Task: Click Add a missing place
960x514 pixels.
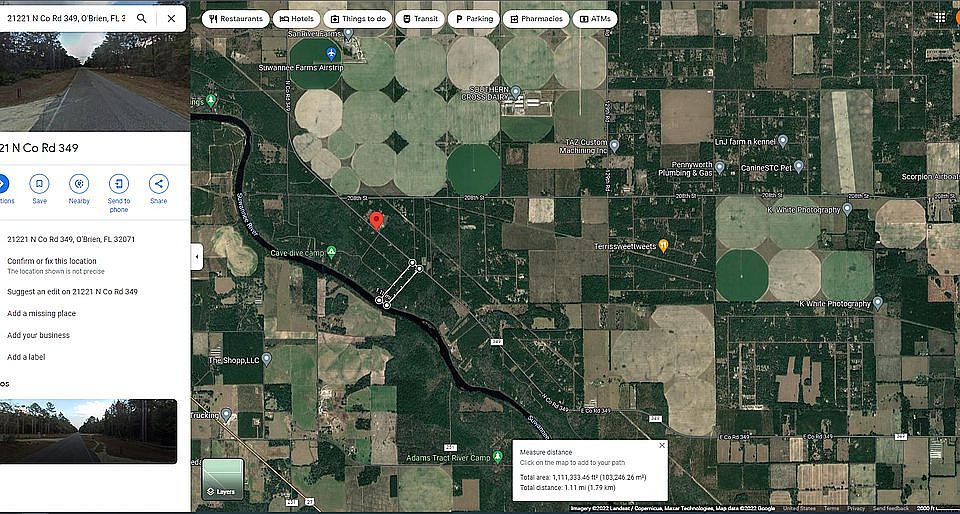Action: tap(42, 314)
